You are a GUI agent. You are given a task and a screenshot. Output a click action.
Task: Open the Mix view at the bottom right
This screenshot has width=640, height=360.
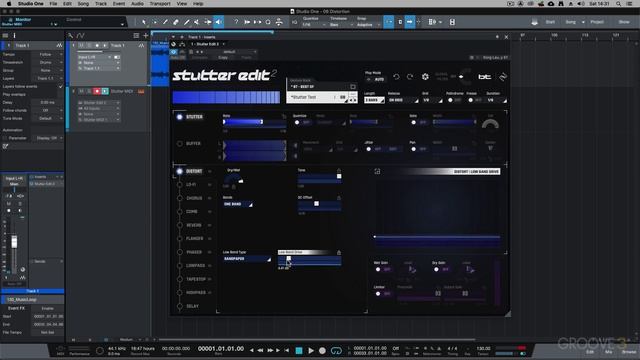[x=609, y=352]
